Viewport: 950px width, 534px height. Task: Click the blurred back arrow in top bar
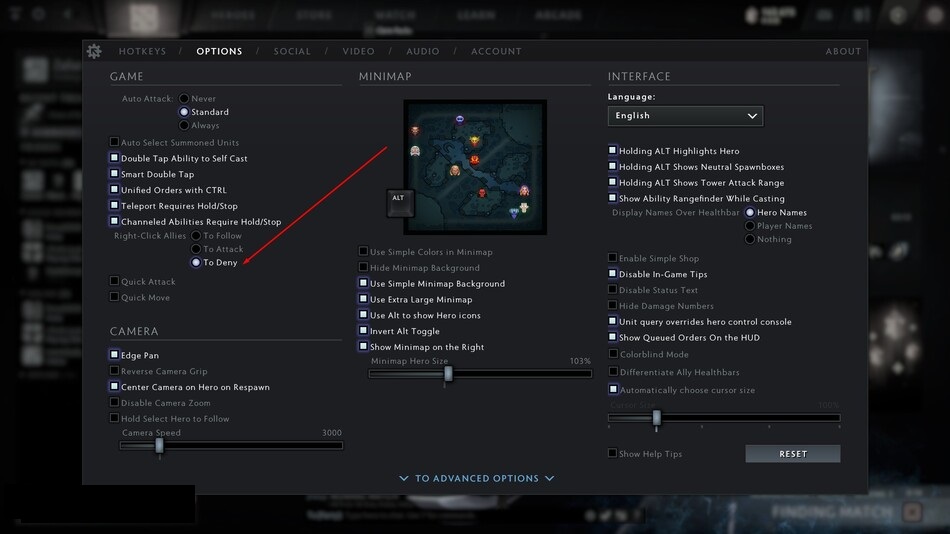(x=68, y=13)
